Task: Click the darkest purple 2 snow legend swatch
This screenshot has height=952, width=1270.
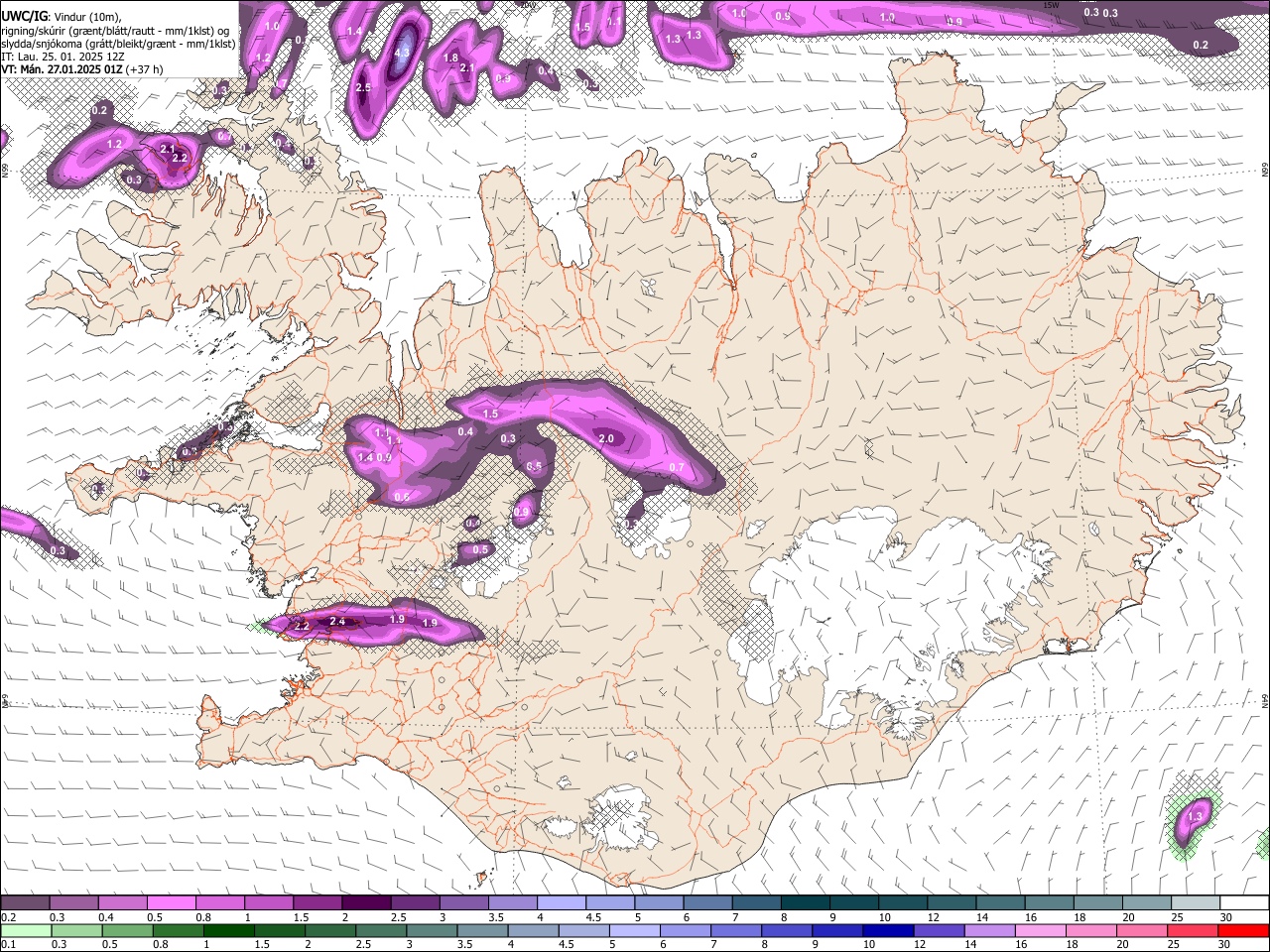Action: (x=366, y=903)
